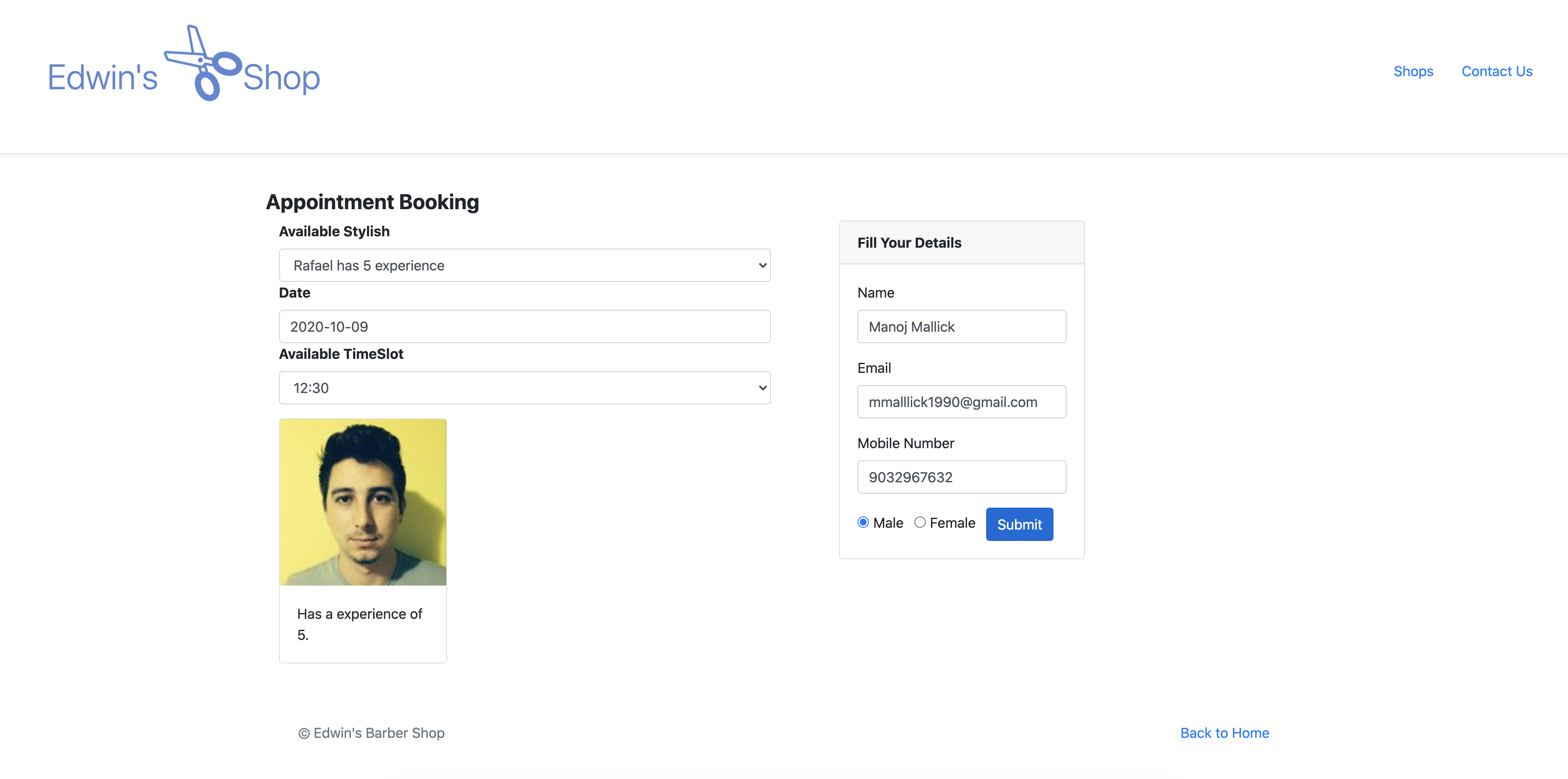Click the stylist's profile photo
The image size is (1568, 779).
[x=363, y=502]
